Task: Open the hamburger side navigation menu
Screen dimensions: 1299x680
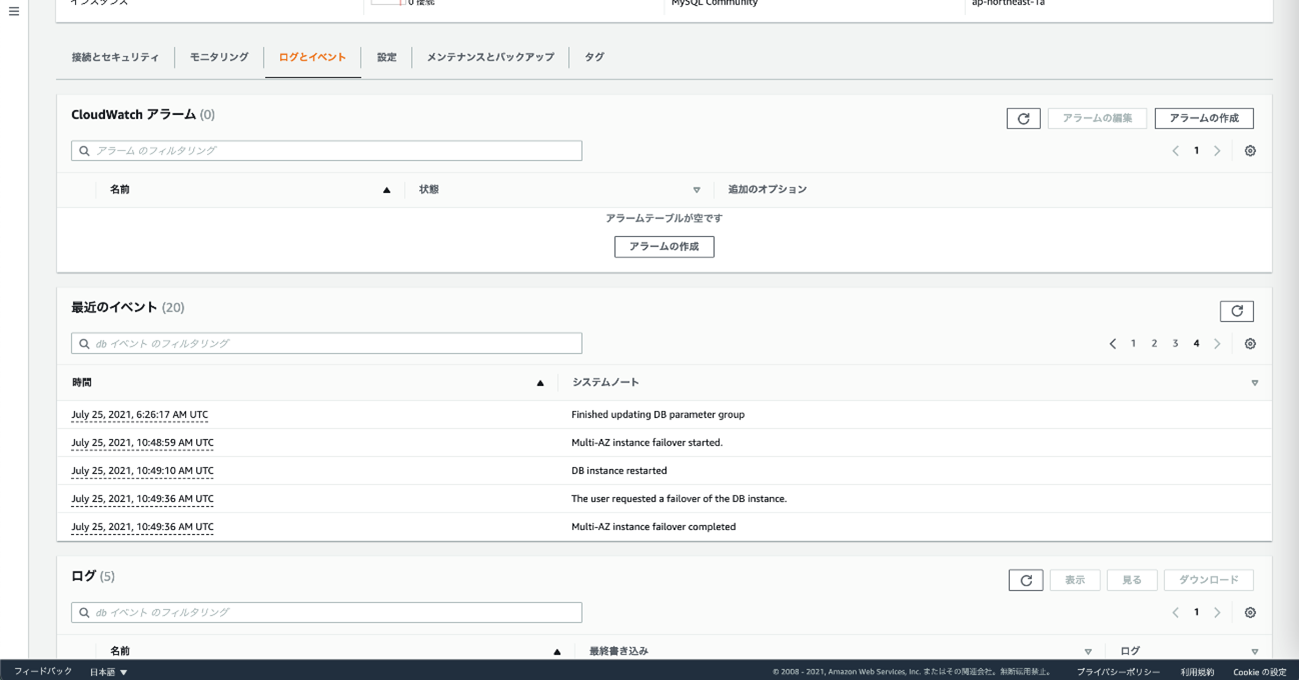Action: (x=14, y=12)
